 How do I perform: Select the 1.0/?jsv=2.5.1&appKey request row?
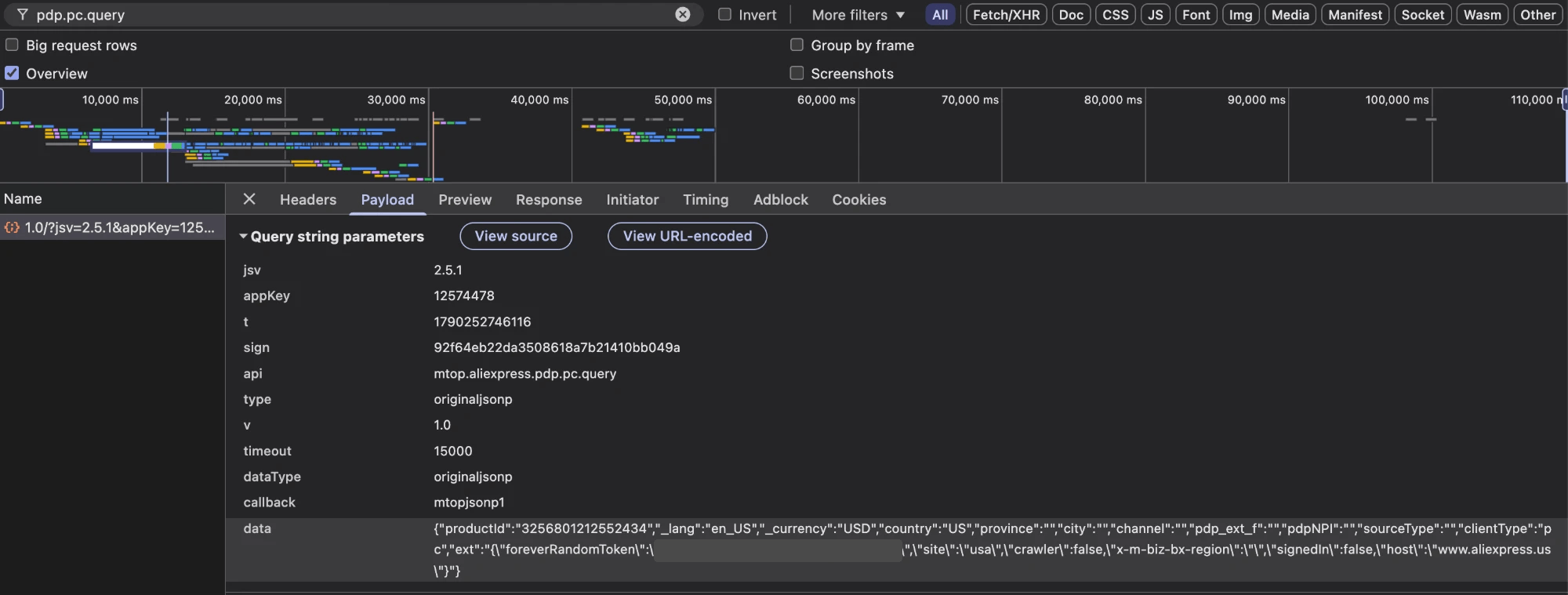[x=112, y=227]
